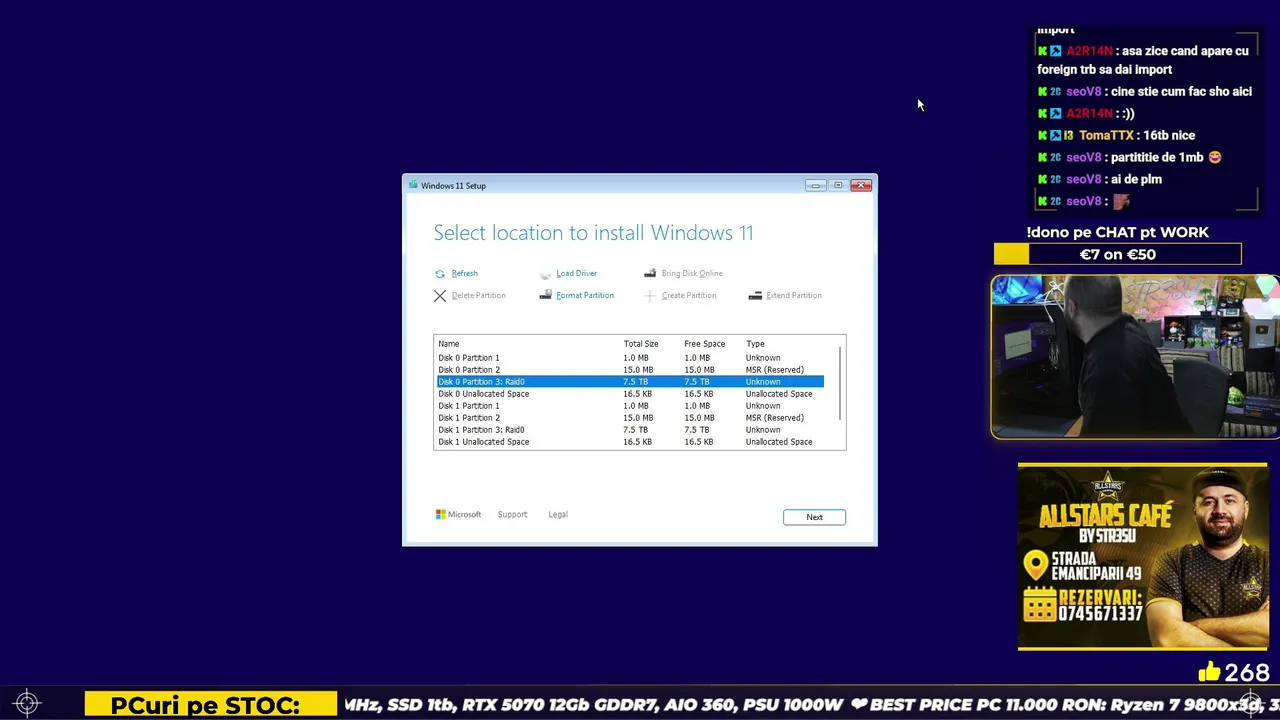This screenshot has width=1280, height=720.
Task: Click the Create Partition label
Action: point(689,295)
